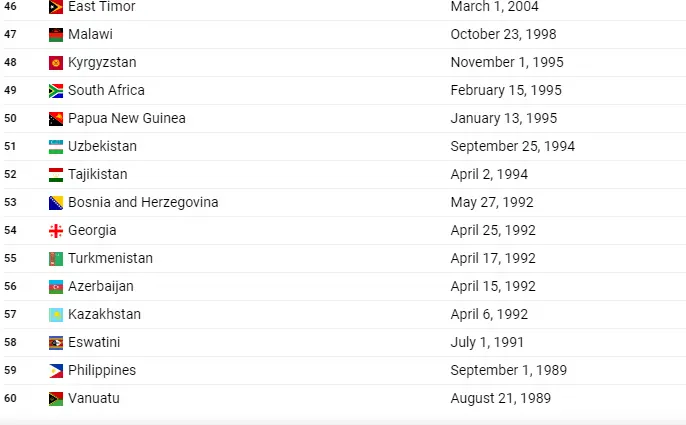Click the Kyrgyzstan flag icon
This screenshot has height=425, width=686.
(56, 63)
